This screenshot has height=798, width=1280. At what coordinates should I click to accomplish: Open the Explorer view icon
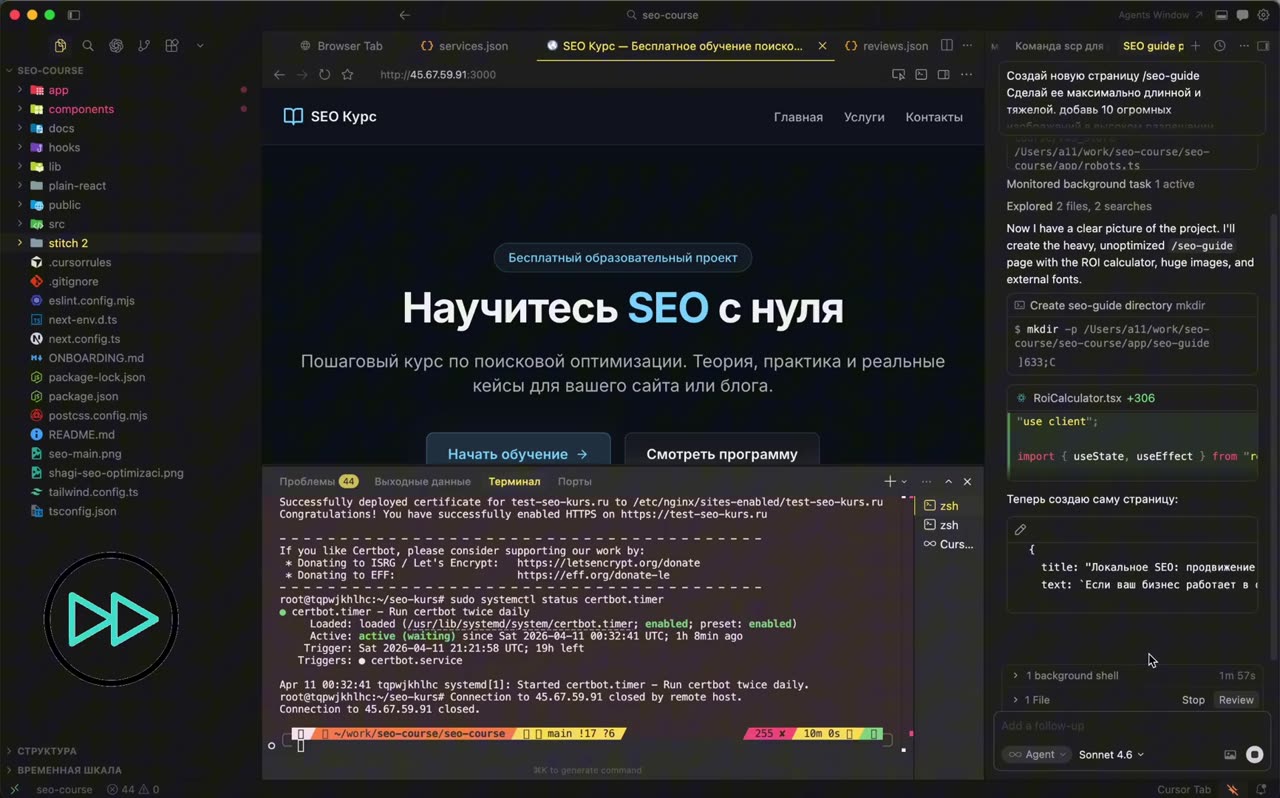pyautogui.click(x=60, y=46)
